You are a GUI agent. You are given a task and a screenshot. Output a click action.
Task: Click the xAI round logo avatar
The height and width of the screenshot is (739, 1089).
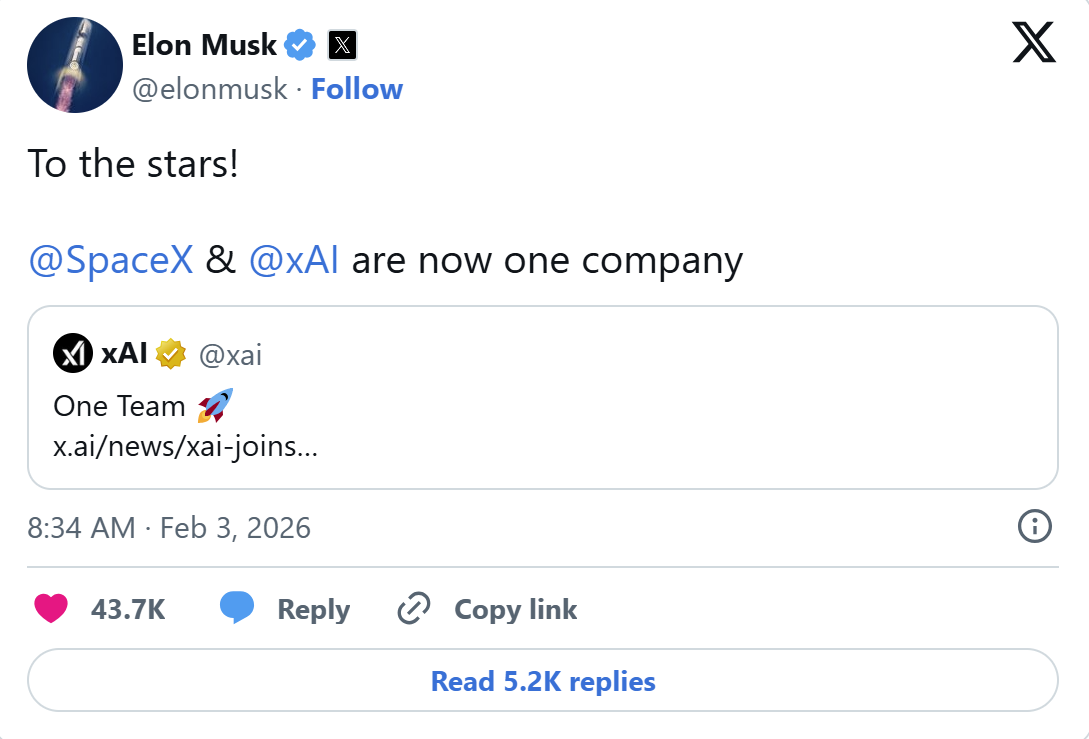coord(73,354)
